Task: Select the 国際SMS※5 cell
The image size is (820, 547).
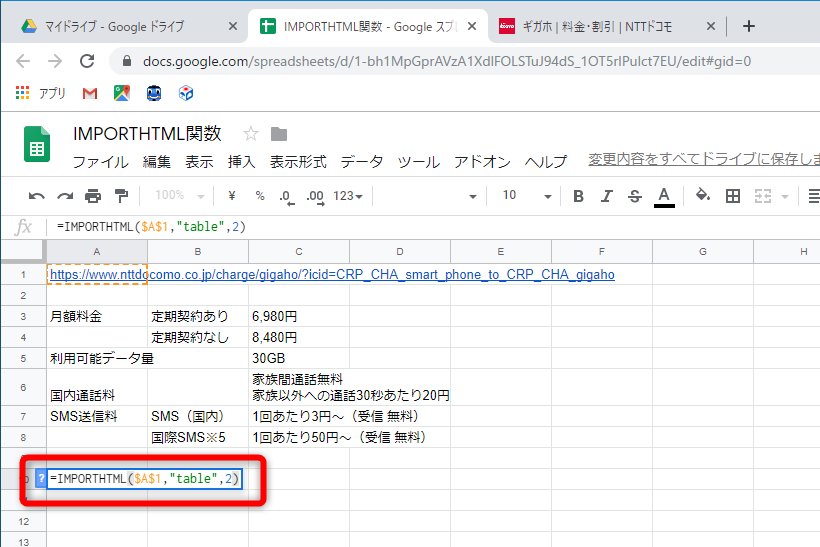Action: click(x=198, y=437)
